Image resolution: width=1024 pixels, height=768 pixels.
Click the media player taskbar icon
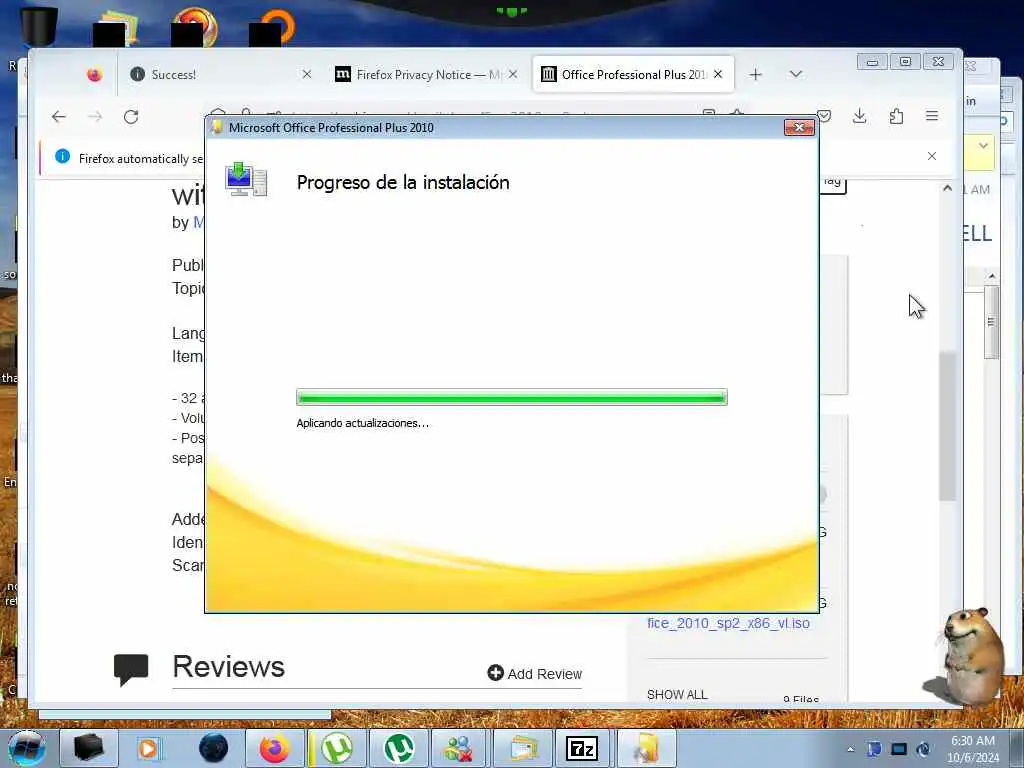148,748
